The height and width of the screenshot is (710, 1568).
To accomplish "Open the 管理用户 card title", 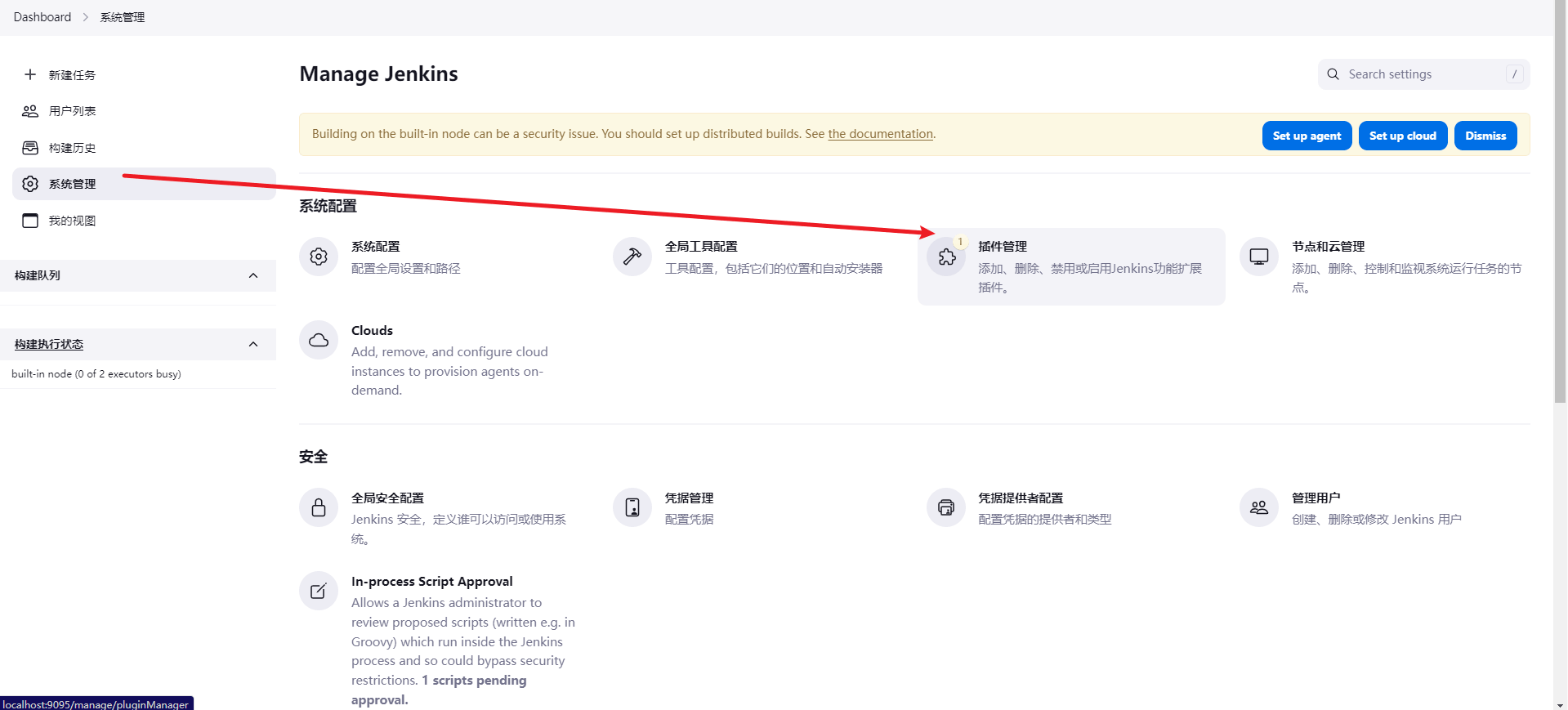I will pos(1316,498).
